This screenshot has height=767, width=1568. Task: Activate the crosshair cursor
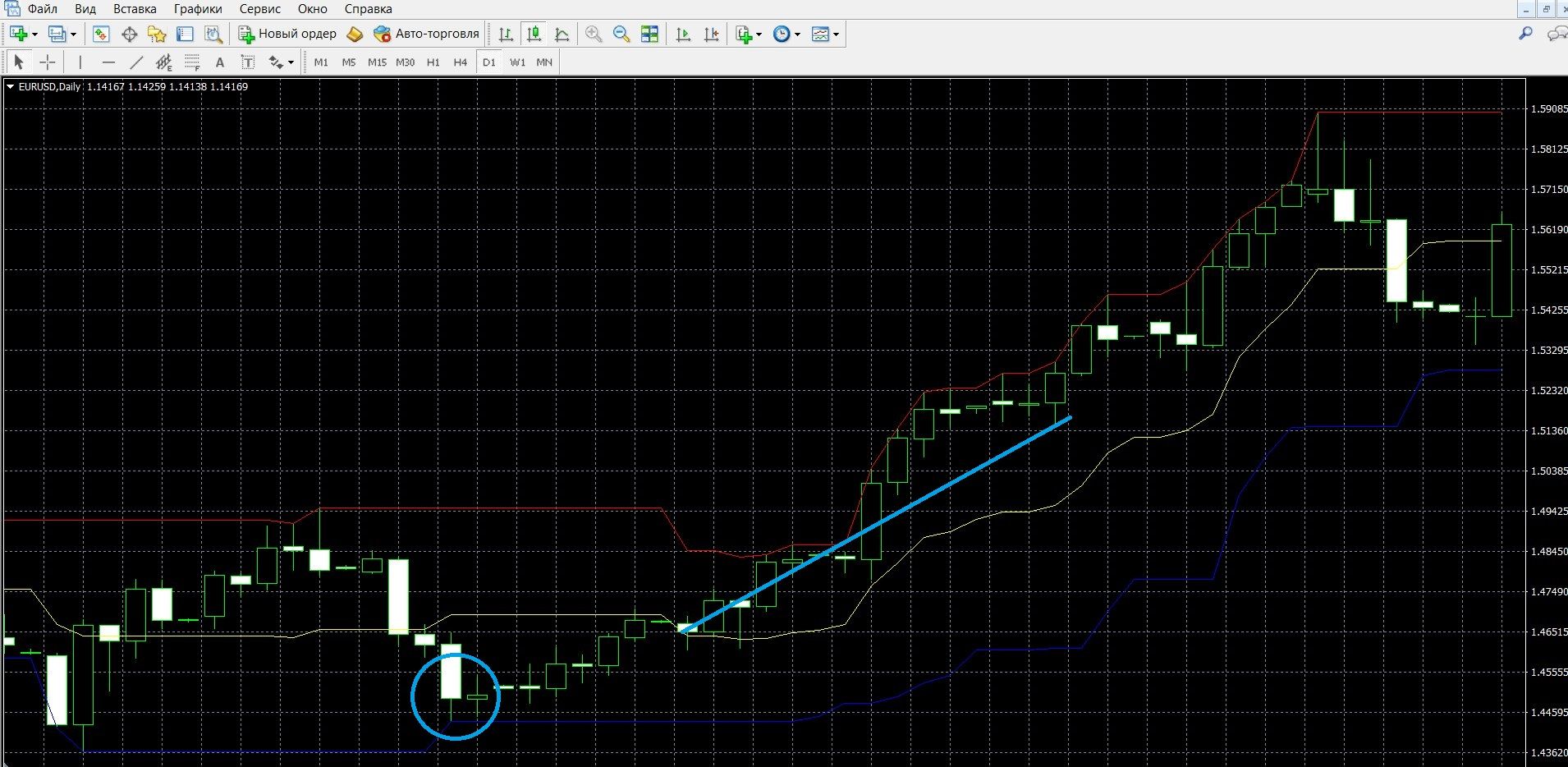point(48,62)
